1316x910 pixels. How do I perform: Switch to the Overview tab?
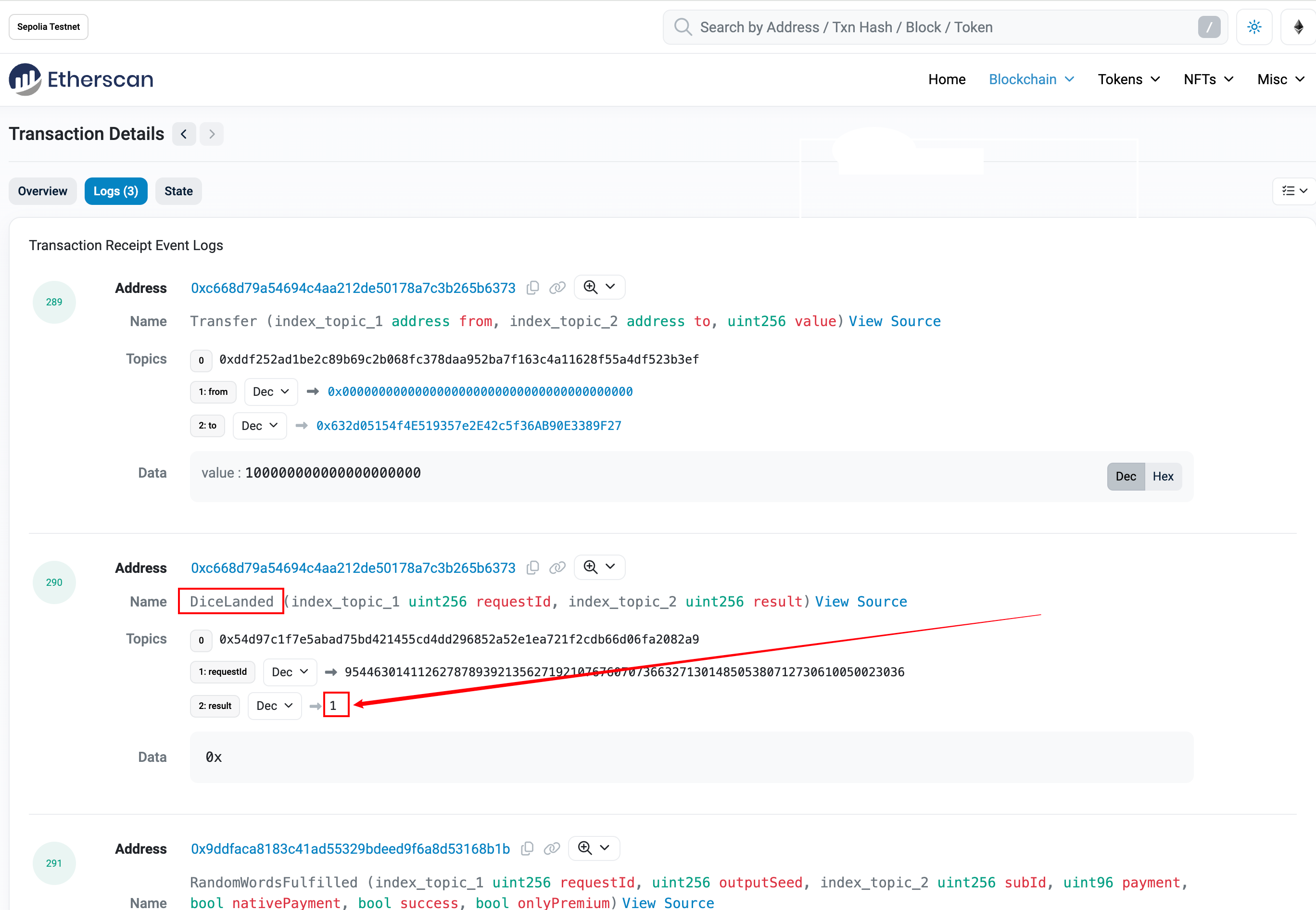pos(43,191)
